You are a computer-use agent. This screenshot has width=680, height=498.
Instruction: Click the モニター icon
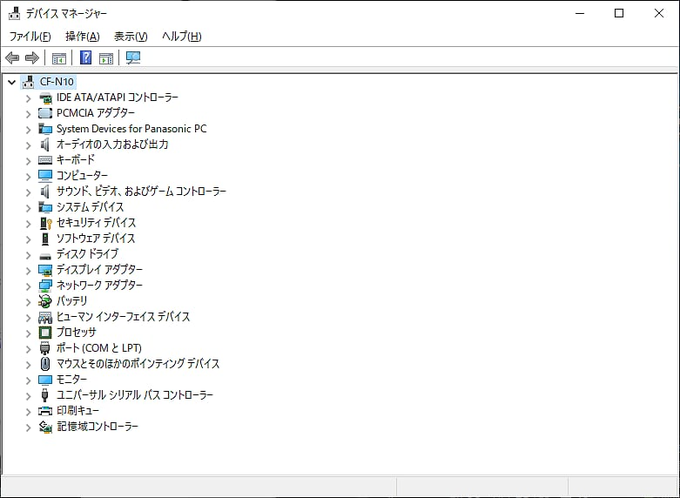click(x=45, y=380)
